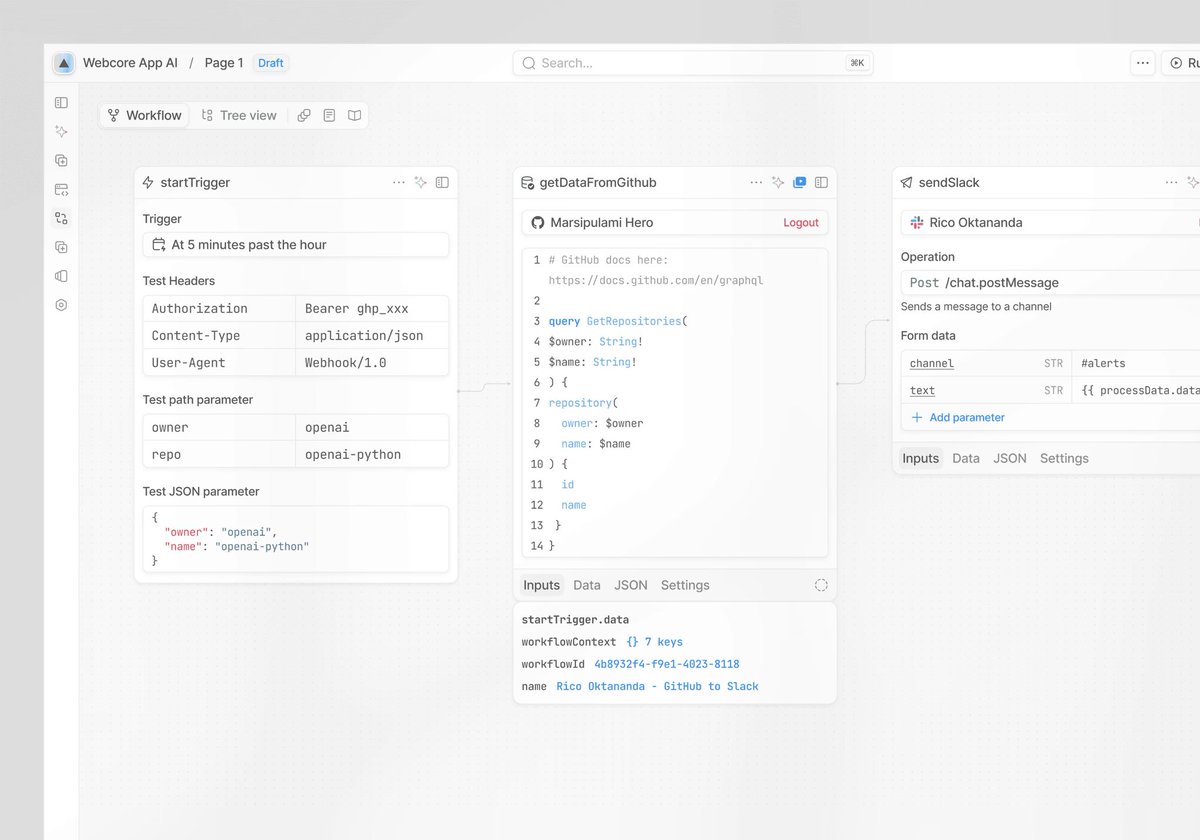Open the JSON tab in getDataFromGithub
This screenshot has width=1200, height=840.
pos(631,585)
